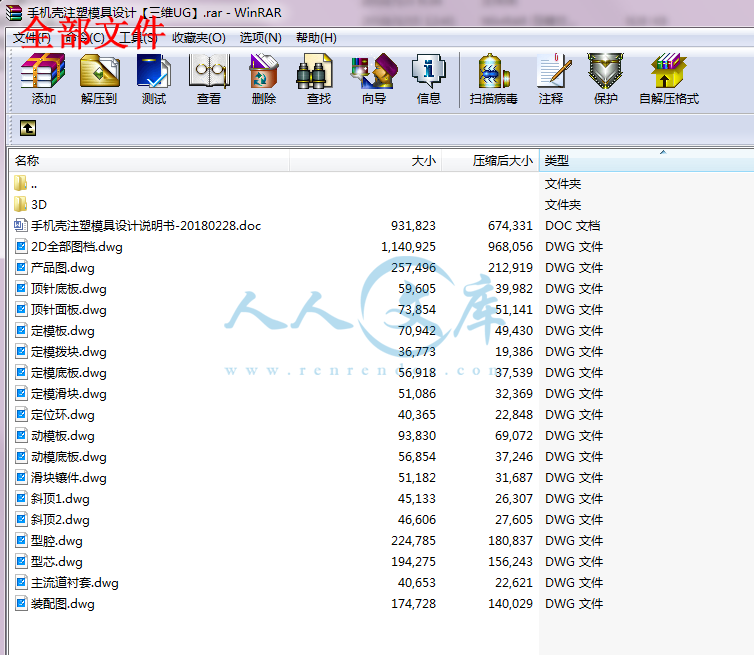Open the 帮助(H) menu

click(316, 38)
